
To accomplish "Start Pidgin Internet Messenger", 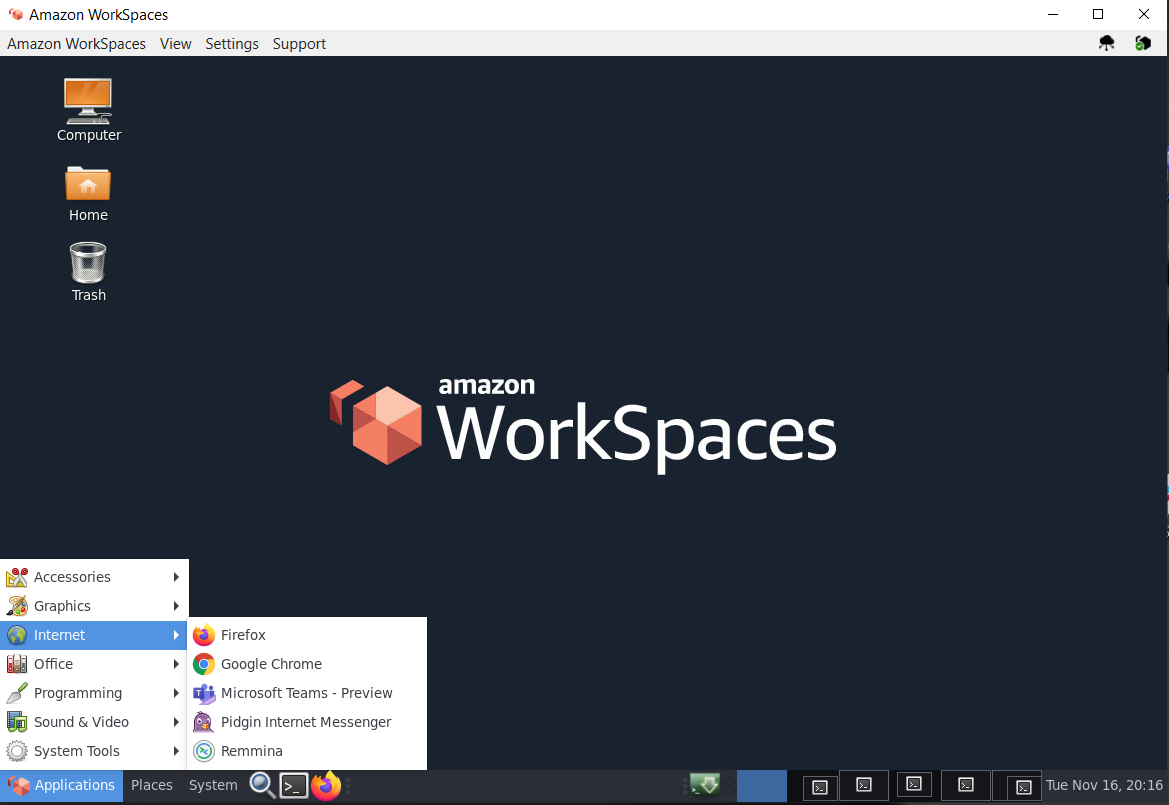I will [x=306, y=722].
